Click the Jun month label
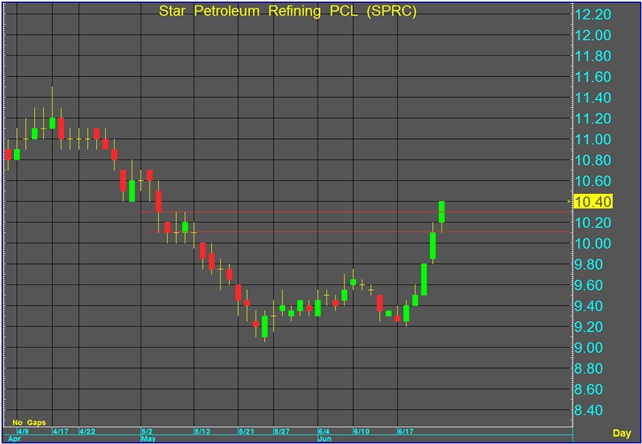 pyautogui.click(x=325, y=439)
